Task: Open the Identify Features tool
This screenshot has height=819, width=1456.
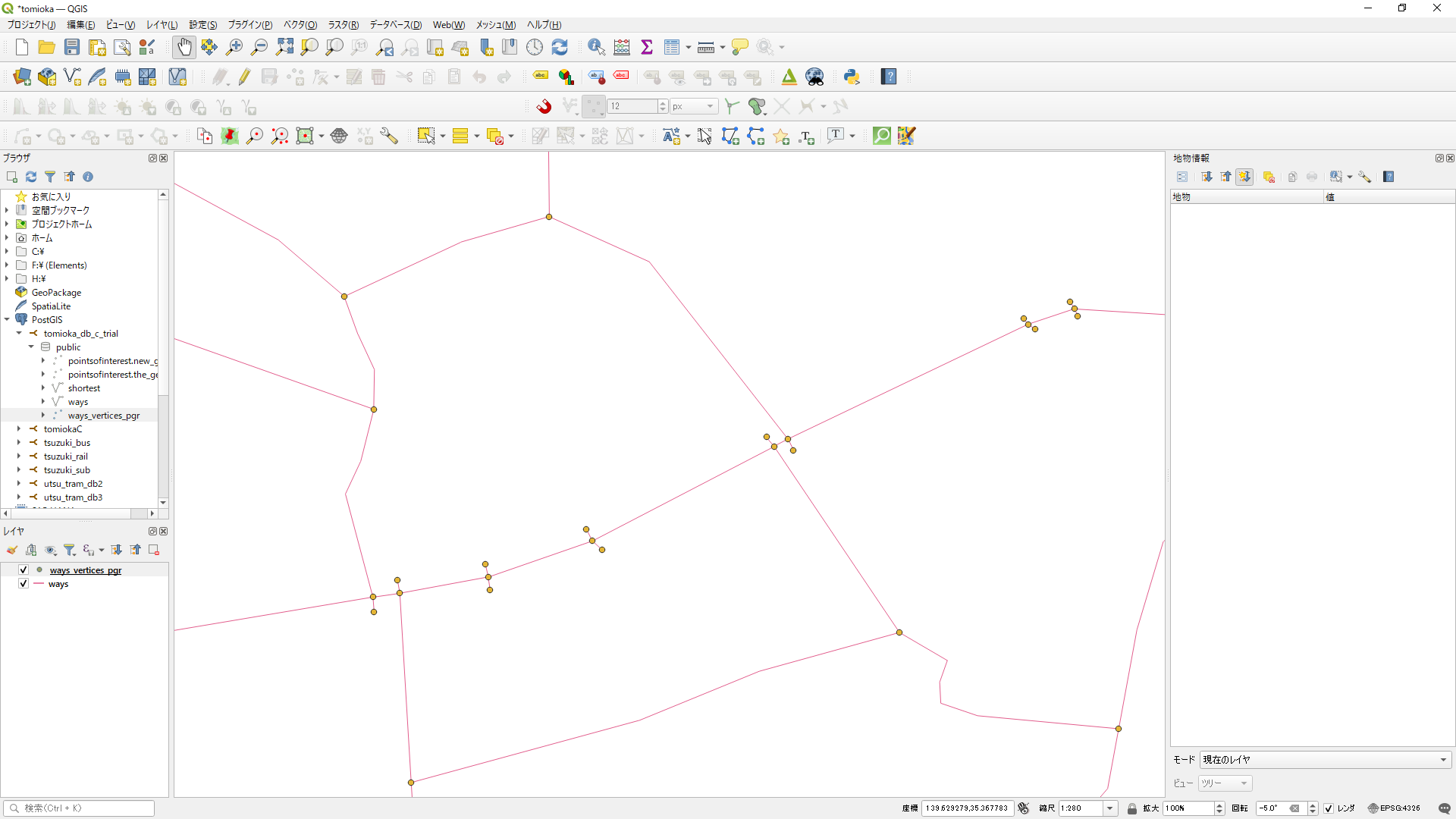Action: tap(596, 47)
